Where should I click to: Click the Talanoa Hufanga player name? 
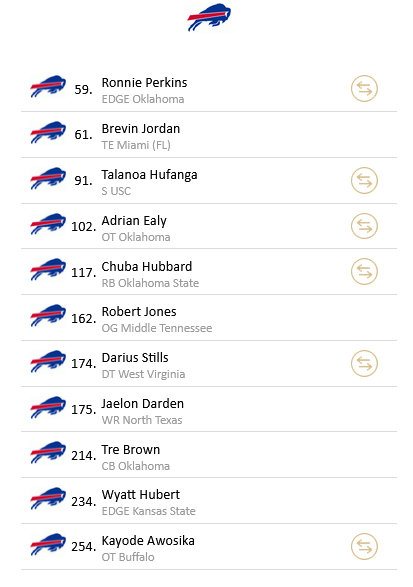(149, 175)
